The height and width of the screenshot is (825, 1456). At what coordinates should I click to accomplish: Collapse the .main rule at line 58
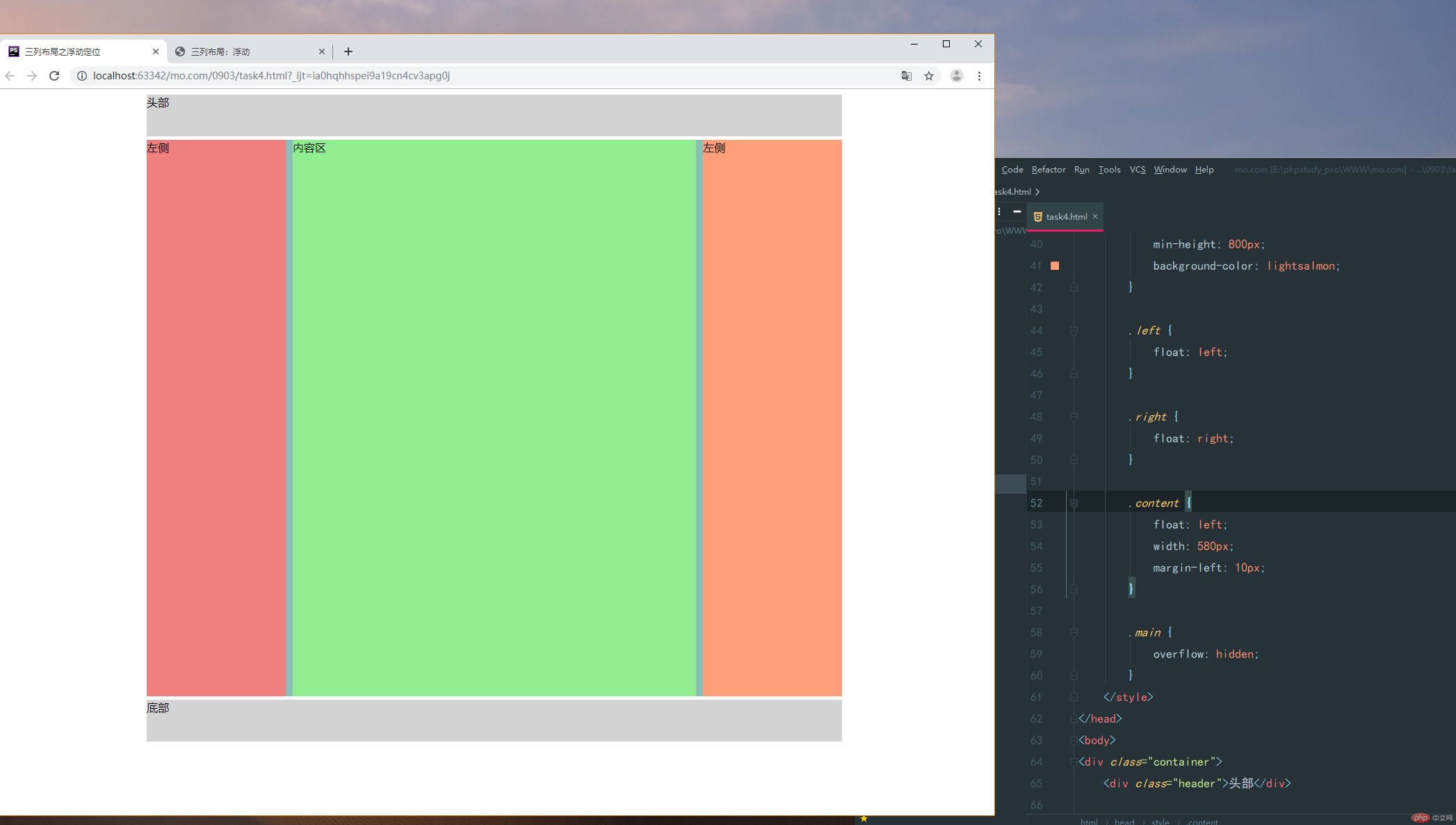pos(1074,632)
